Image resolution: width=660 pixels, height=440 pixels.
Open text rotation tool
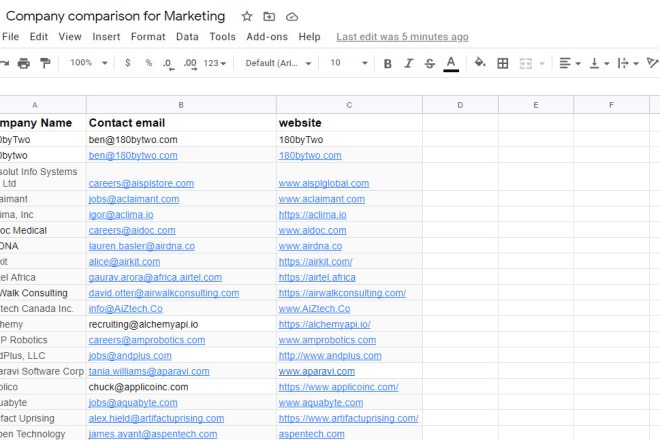(653, 64)
